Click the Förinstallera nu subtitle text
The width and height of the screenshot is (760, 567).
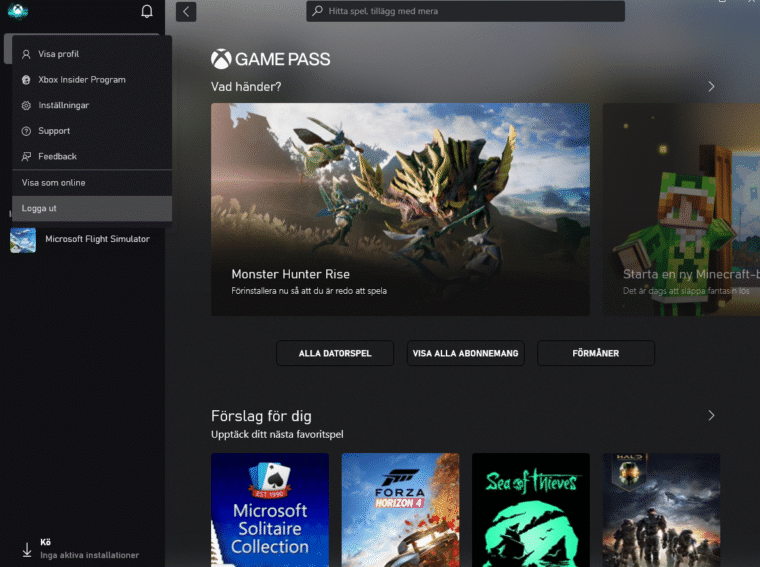309,291
